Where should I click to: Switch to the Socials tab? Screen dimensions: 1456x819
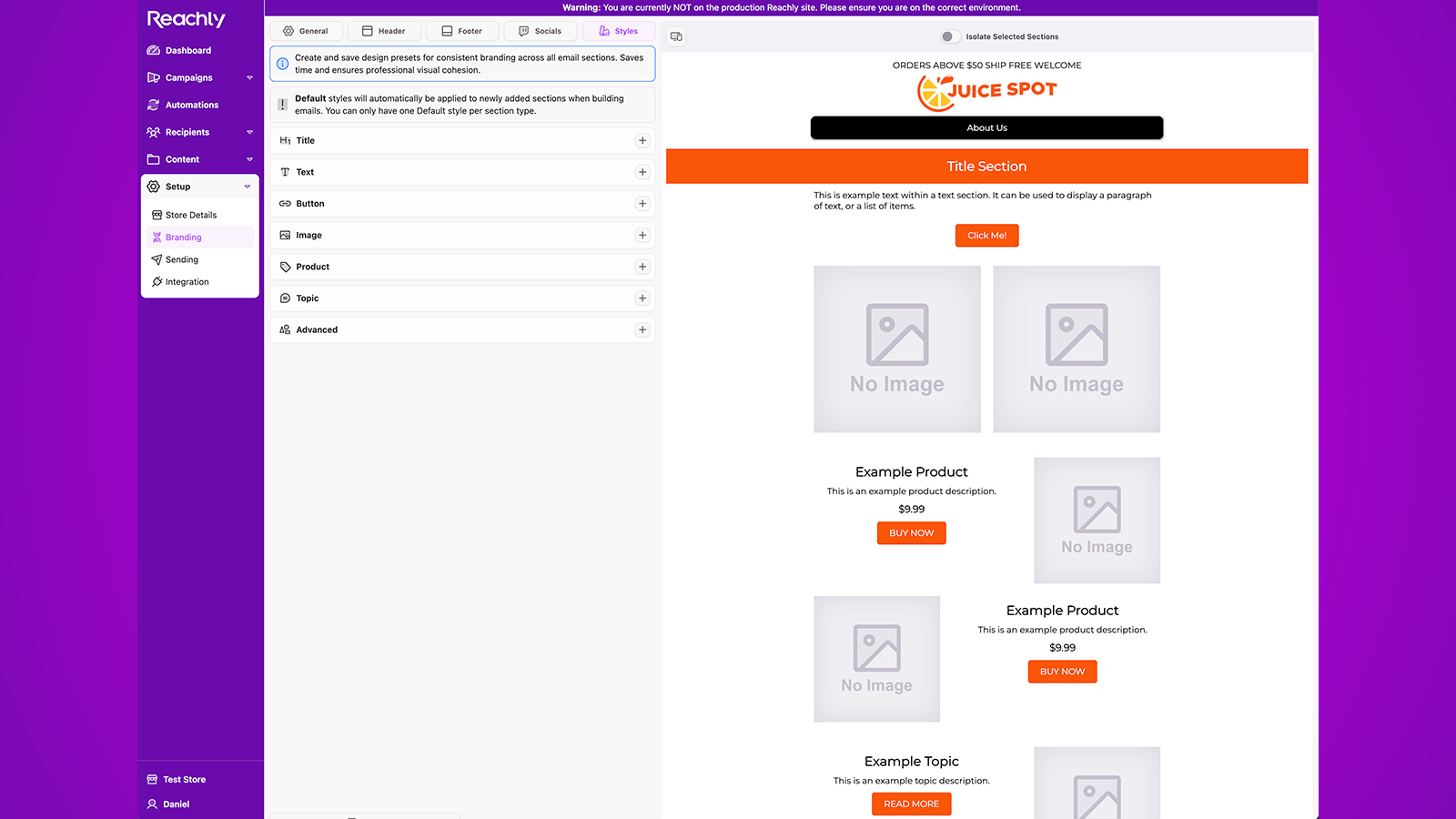(x=541, y=31)
